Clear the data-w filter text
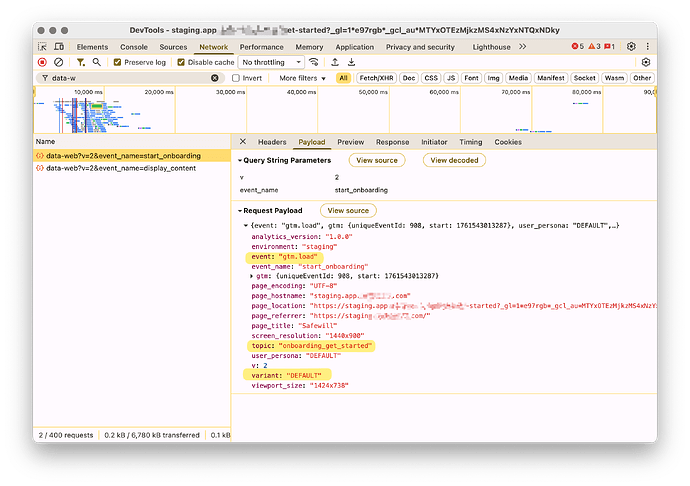Screen dimensions: 690x486 [x=215, y=78]
